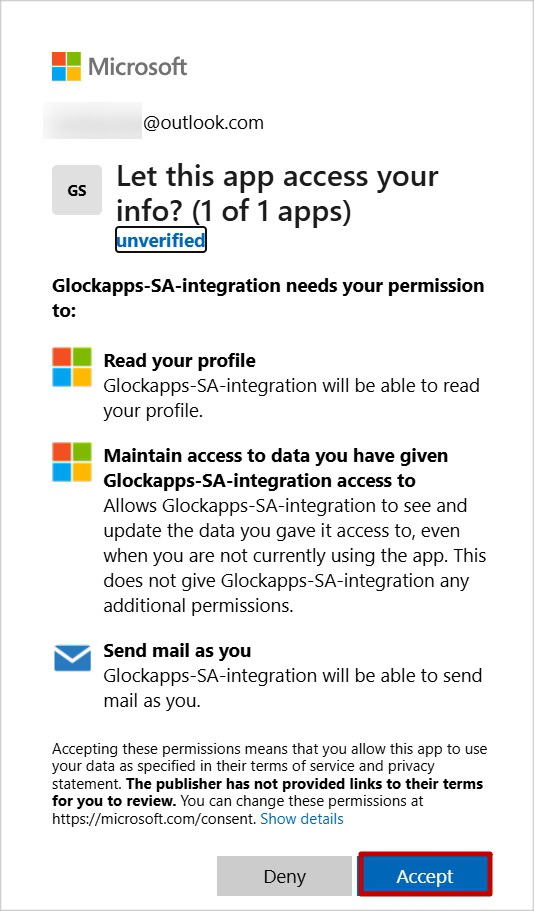
Task: Click the @outlook.com account email
Action: click(x=203, y=123)
